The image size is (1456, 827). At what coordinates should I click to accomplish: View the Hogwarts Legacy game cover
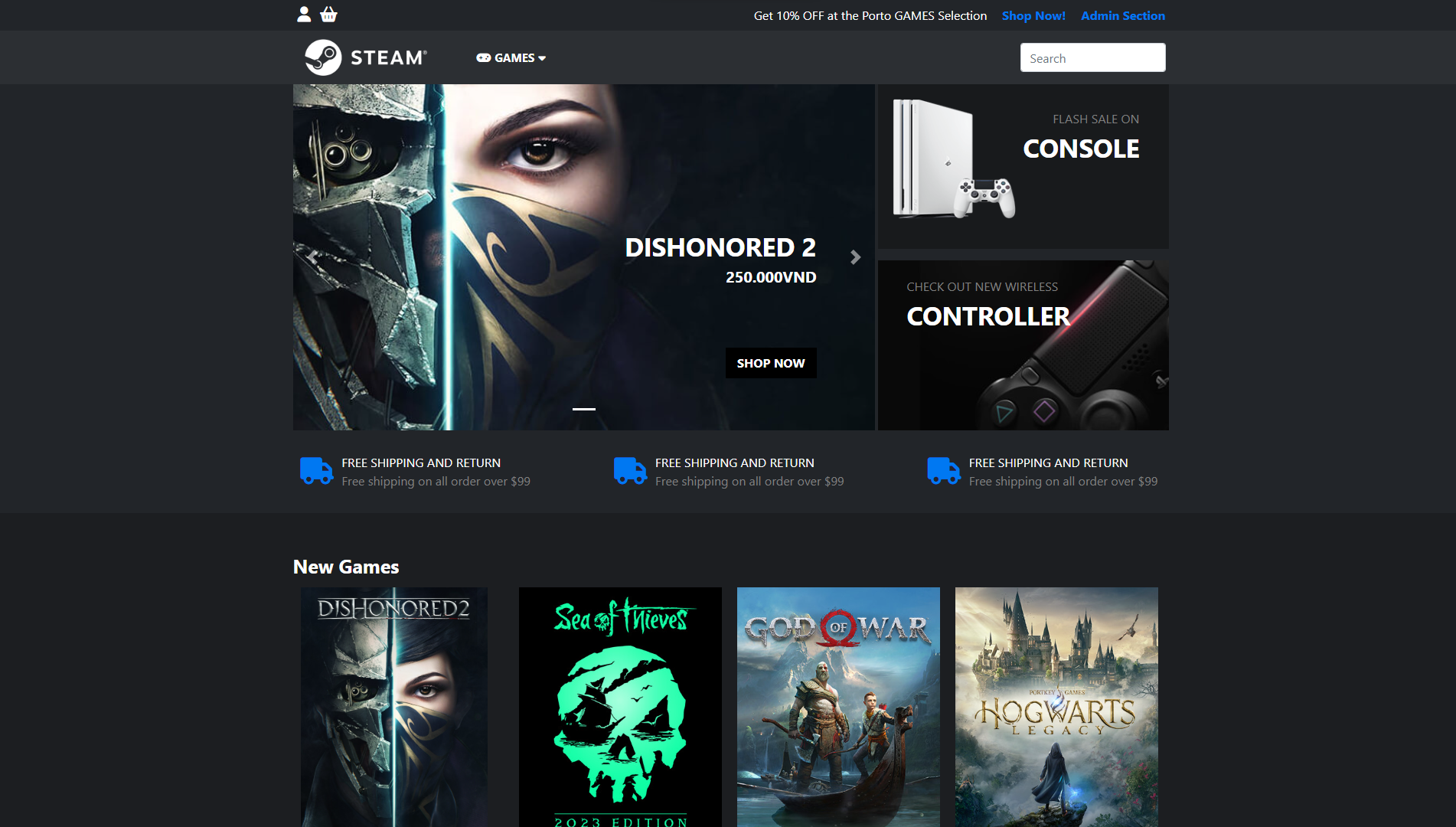[x=1056, y=706]
